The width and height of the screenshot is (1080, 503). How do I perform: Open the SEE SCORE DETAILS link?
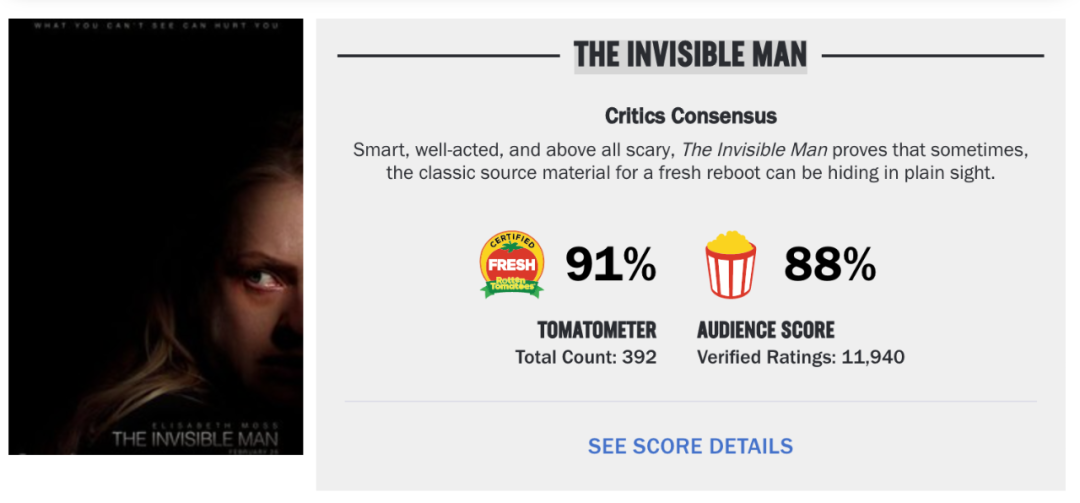[x=690, y=446]
